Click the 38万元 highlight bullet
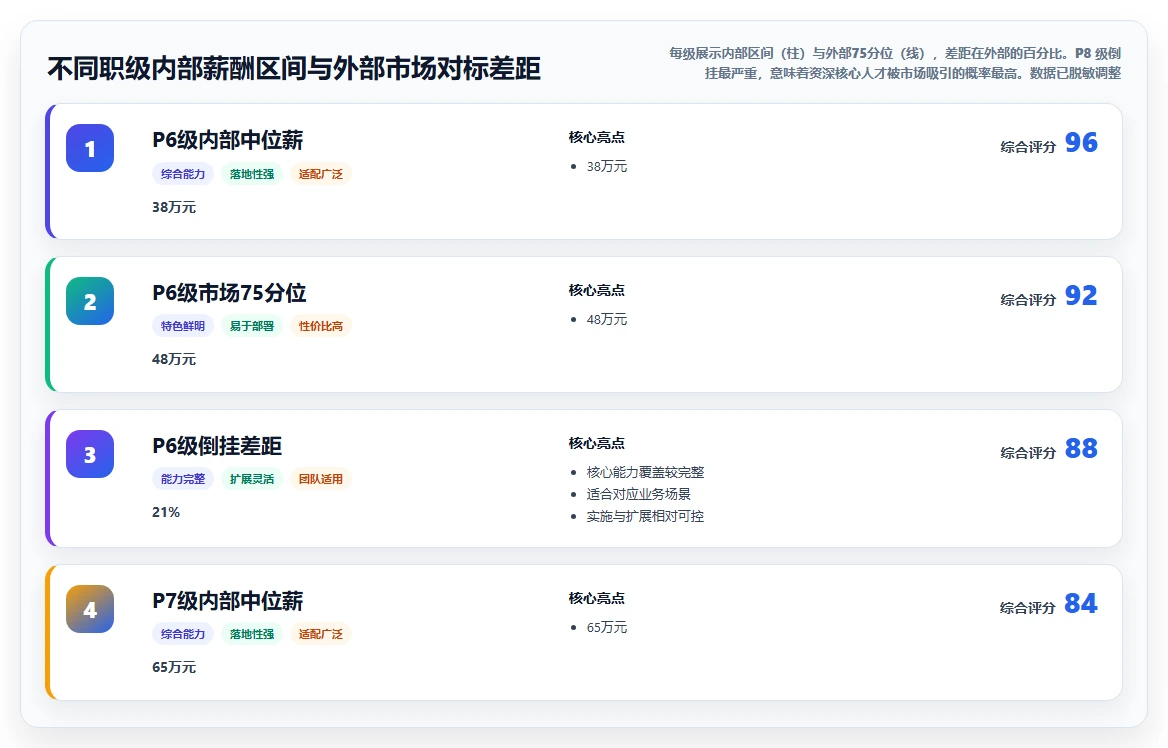1168x748 pixels. [607, 166]
